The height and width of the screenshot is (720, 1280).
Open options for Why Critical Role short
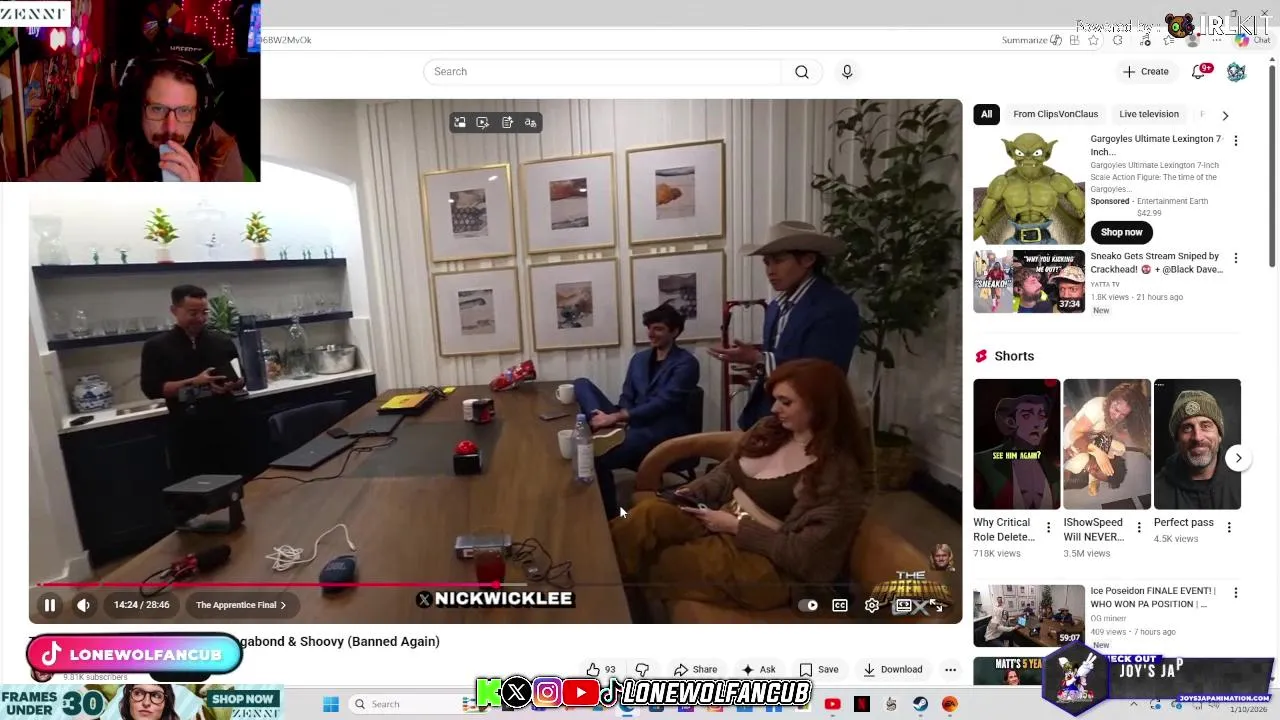(1048, 527)
